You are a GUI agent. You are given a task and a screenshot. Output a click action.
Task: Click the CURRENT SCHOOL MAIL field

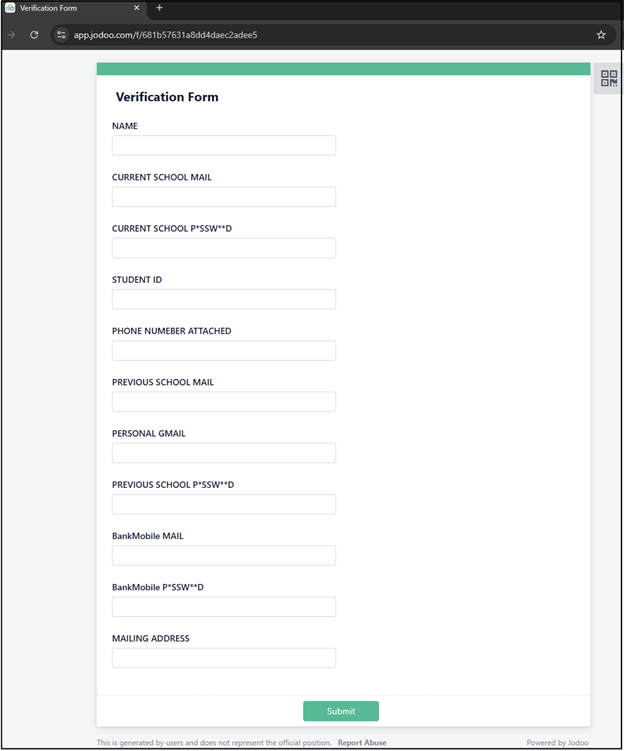[223, 197]
